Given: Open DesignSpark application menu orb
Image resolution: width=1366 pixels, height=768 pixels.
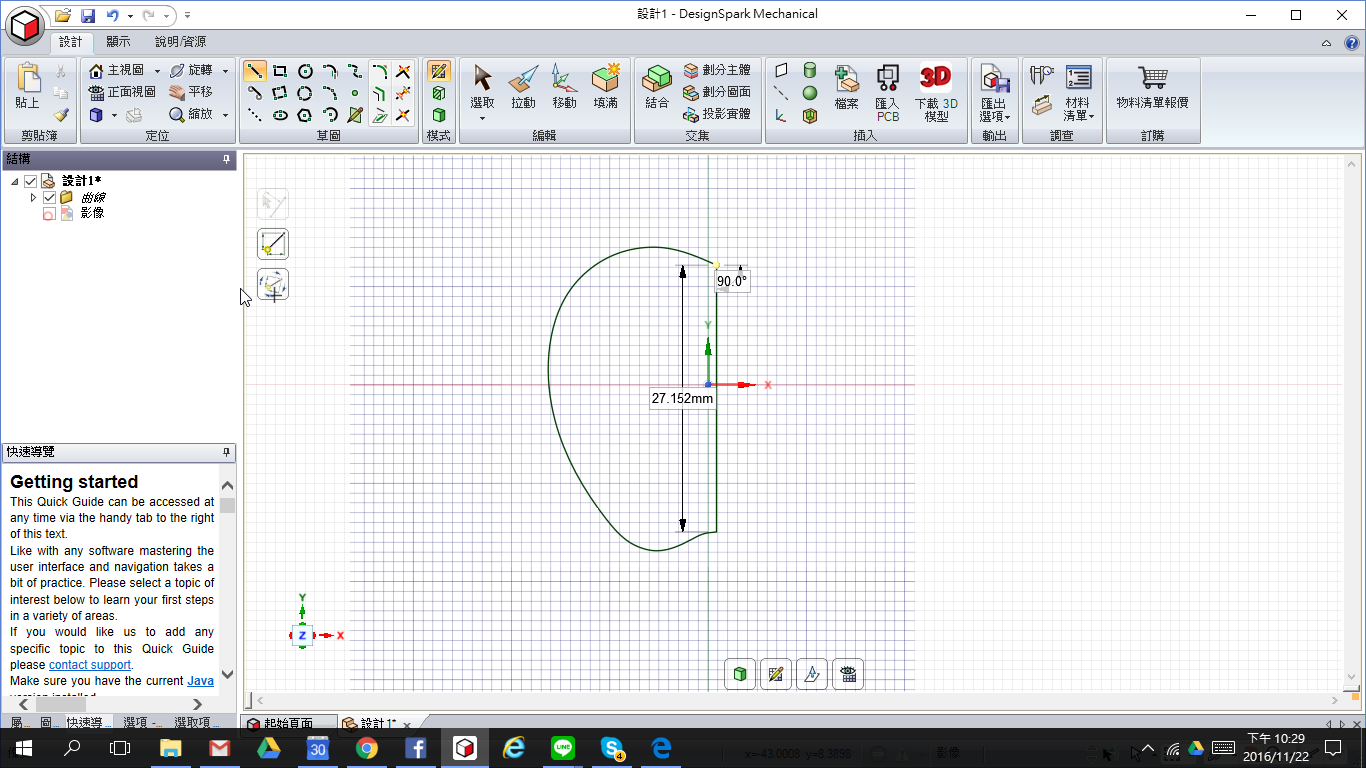Looking at the screenshot, I should pyautogui.click(x=25, y=24).
